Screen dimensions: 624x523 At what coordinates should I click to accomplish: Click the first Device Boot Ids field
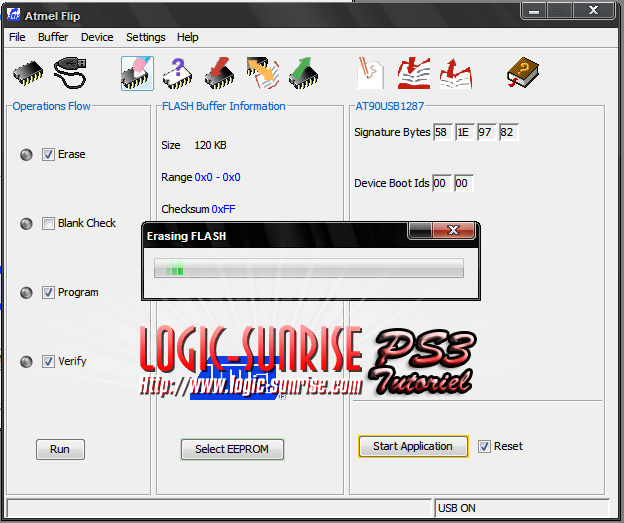coord(442,183)
